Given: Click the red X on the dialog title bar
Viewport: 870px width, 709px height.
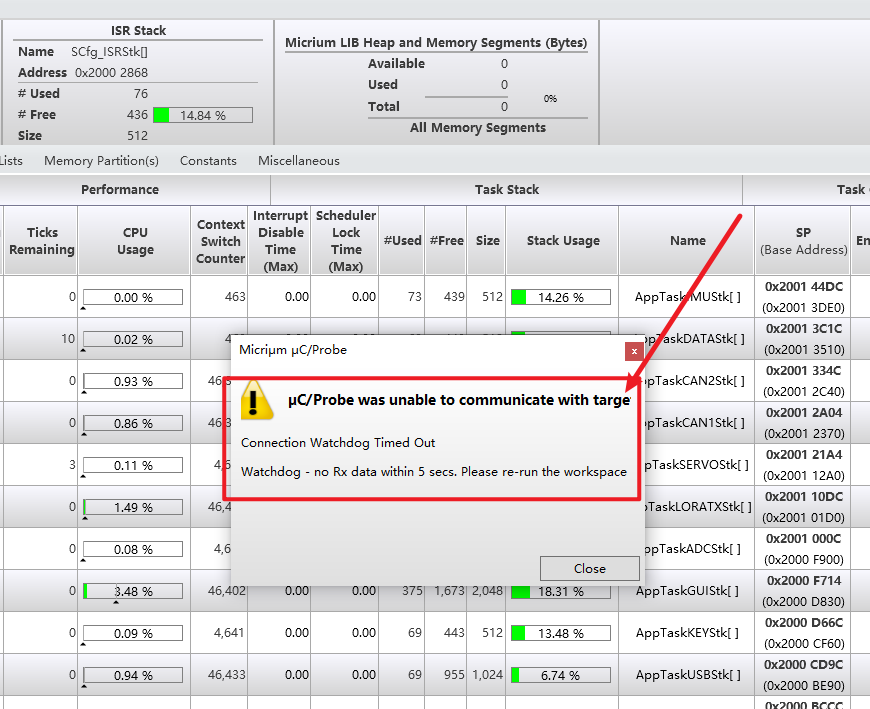Looking at the screenshot, I should click(634, 351).
